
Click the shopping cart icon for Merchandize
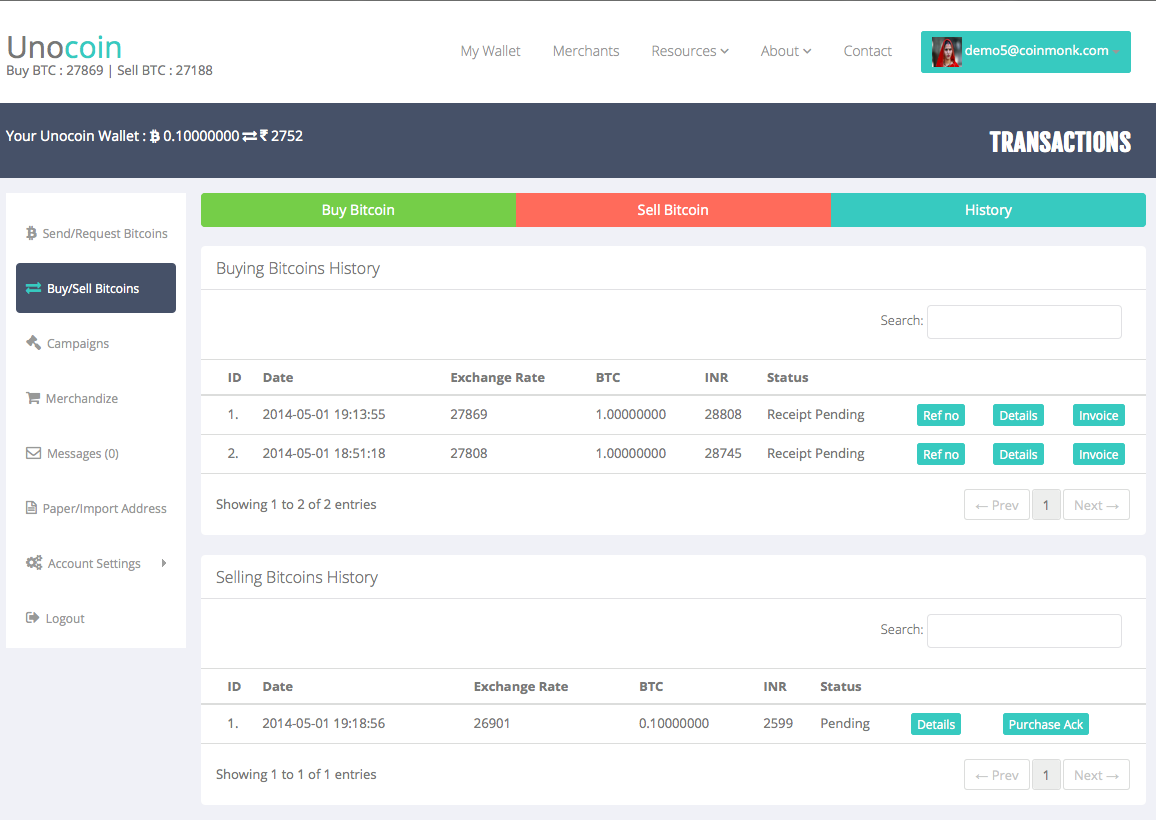pos(33,398)
